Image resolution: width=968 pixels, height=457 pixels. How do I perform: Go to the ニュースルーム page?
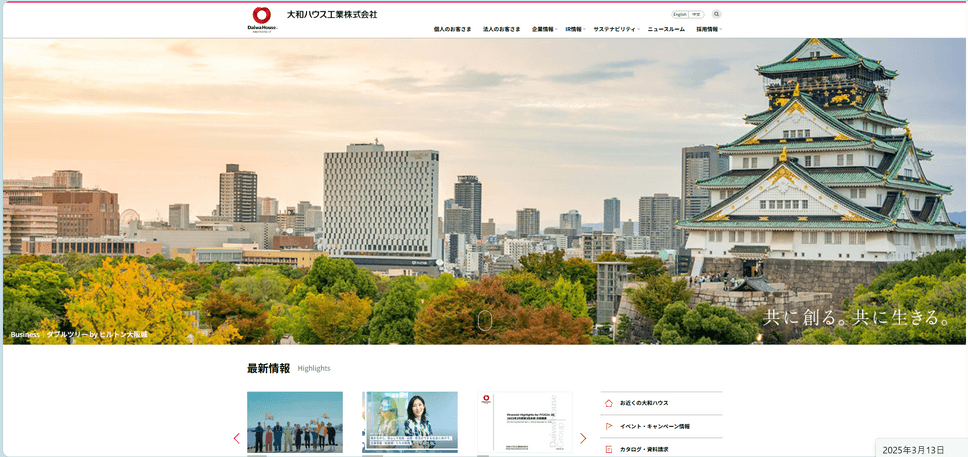point(666,30)
